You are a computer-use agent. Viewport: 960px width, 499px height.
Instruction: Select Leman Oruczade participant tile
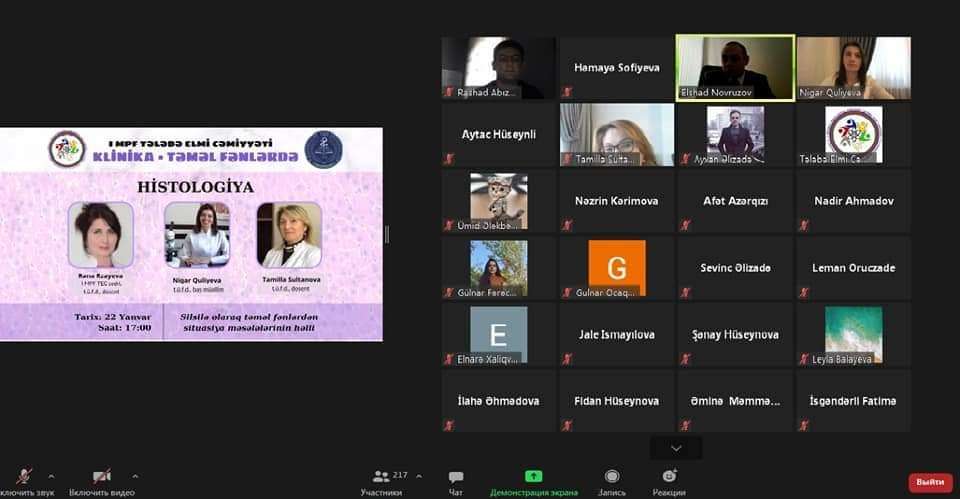[x=853, y=268]
